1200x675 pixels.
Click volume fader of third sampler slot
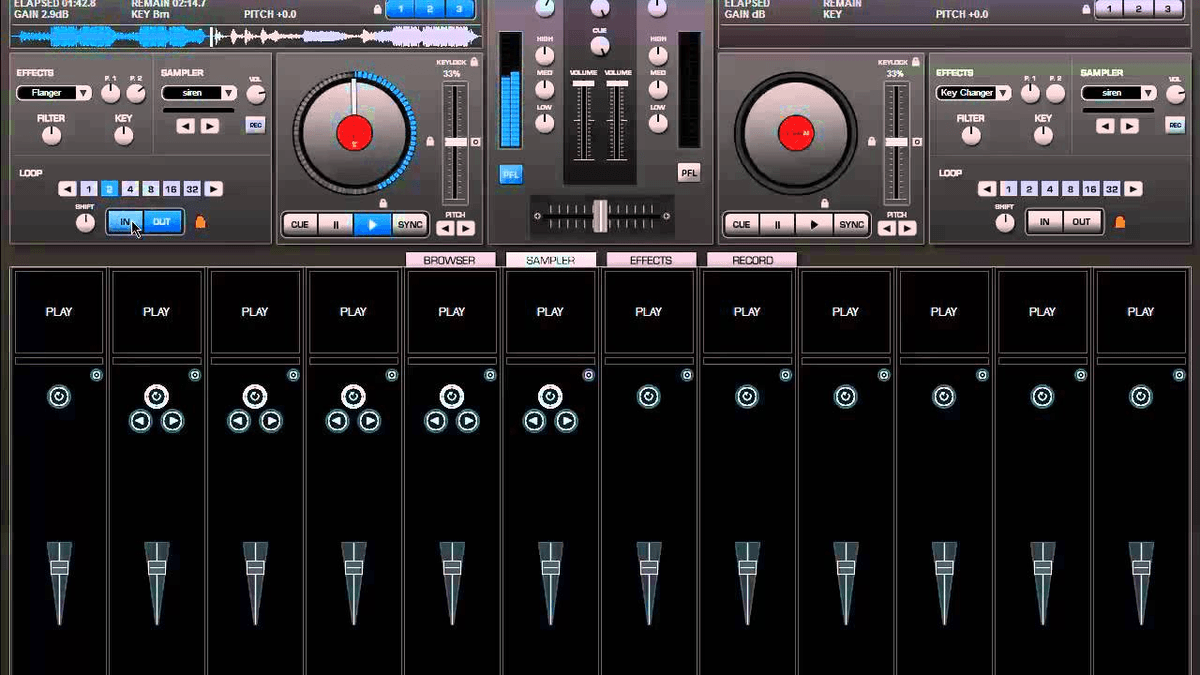pyautogui.click(x=255, y=566)
